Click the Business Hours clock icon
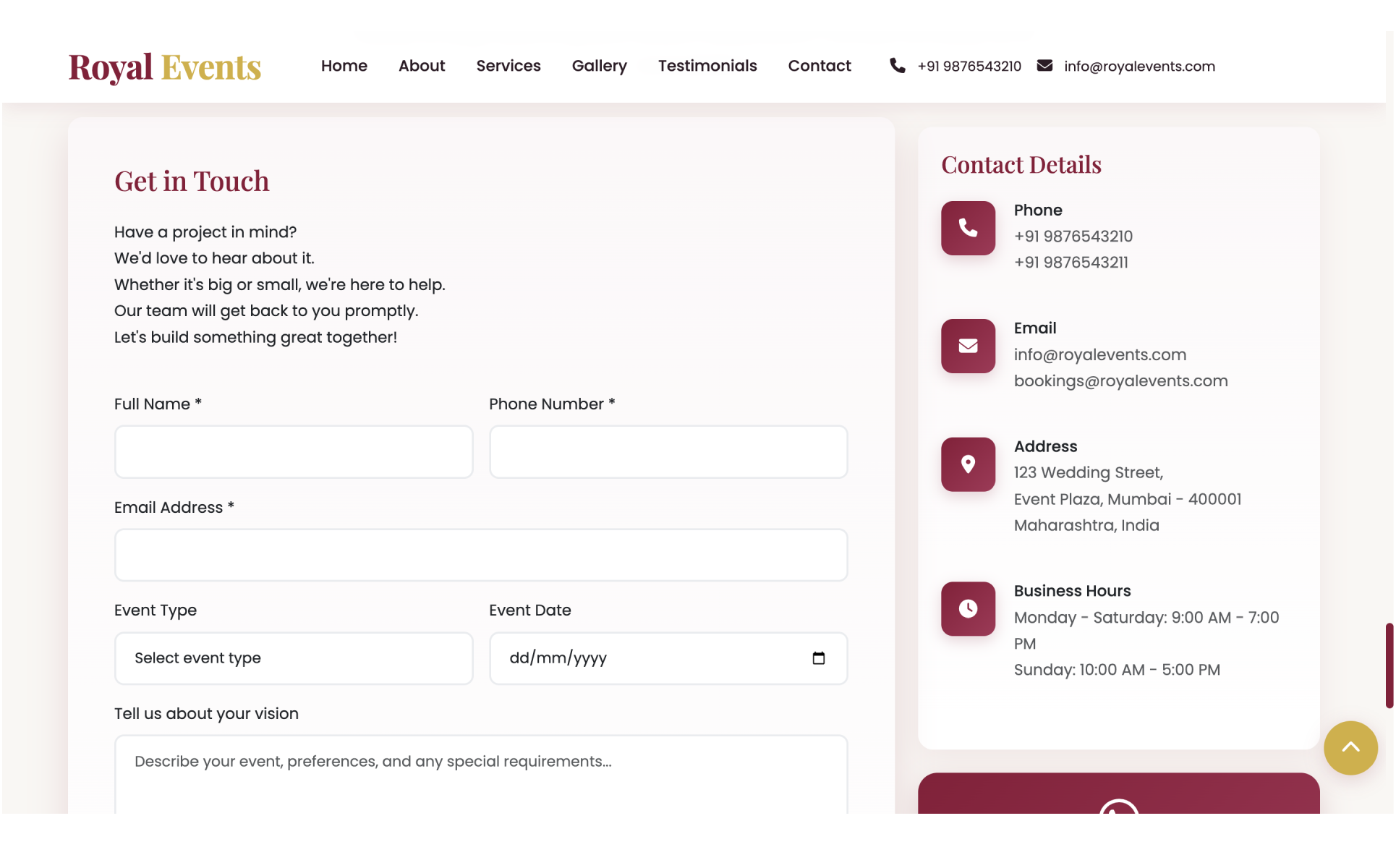 click(968, 609)
